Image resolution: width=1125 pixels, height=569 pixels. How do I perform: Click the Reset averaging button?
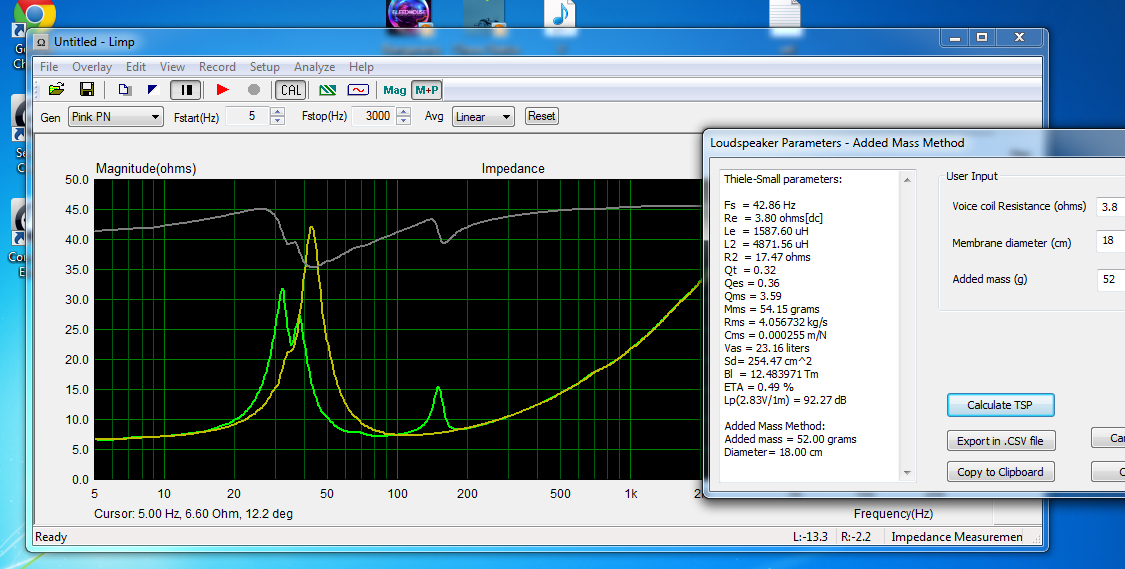[542, 116]
